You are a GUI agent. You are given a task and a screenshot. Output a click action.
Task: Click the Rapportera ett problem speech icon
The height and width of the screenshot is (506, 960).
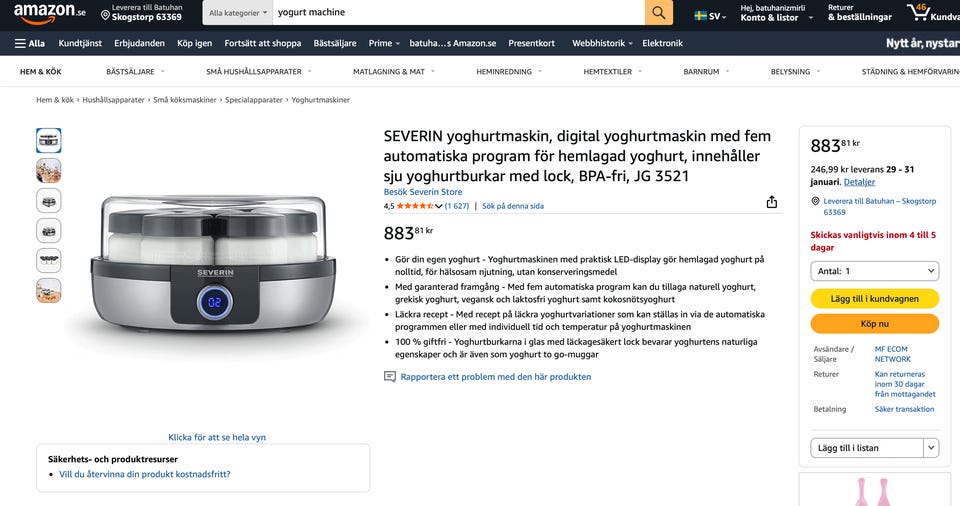(x=389, y=377)
